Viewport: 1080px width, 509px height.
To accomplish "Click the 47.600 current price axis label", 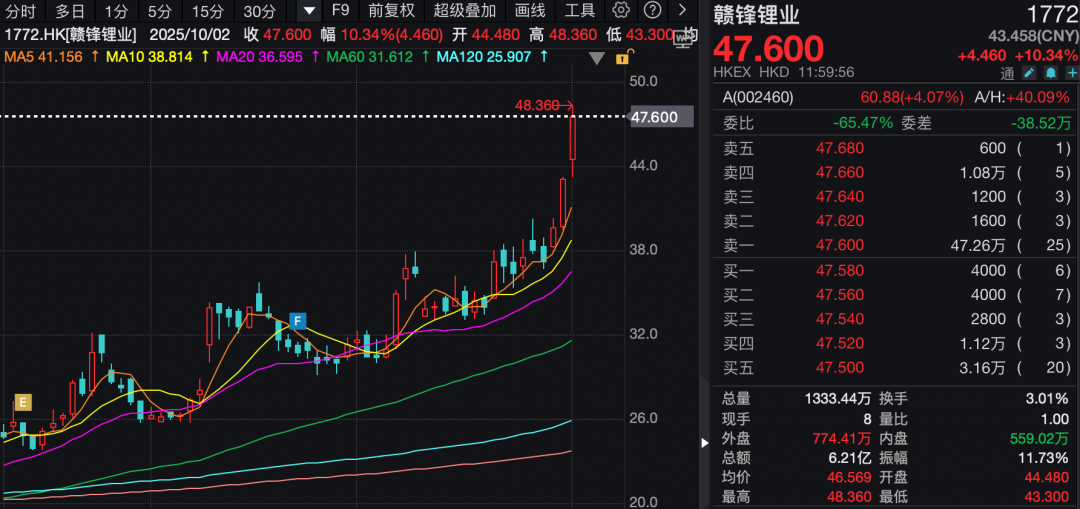I will point(654,118).
